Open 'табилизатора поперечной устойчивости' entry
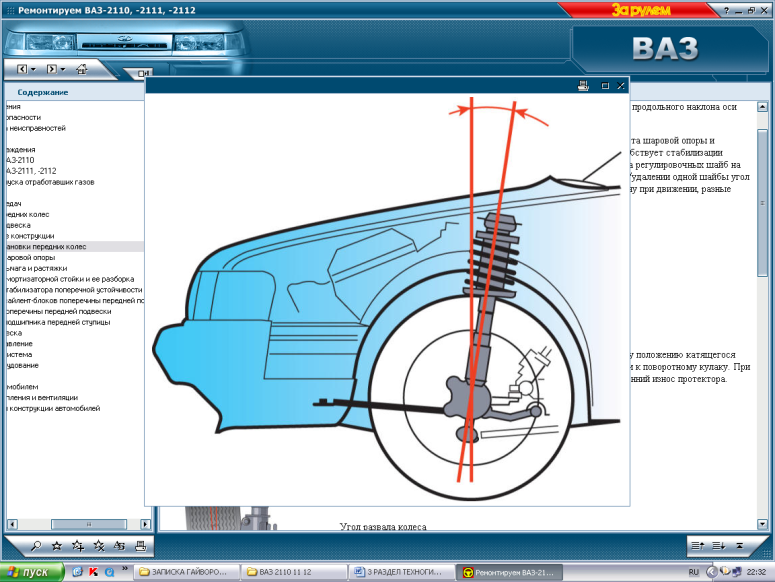The image size is (775, 582). (x=74, y=290)
